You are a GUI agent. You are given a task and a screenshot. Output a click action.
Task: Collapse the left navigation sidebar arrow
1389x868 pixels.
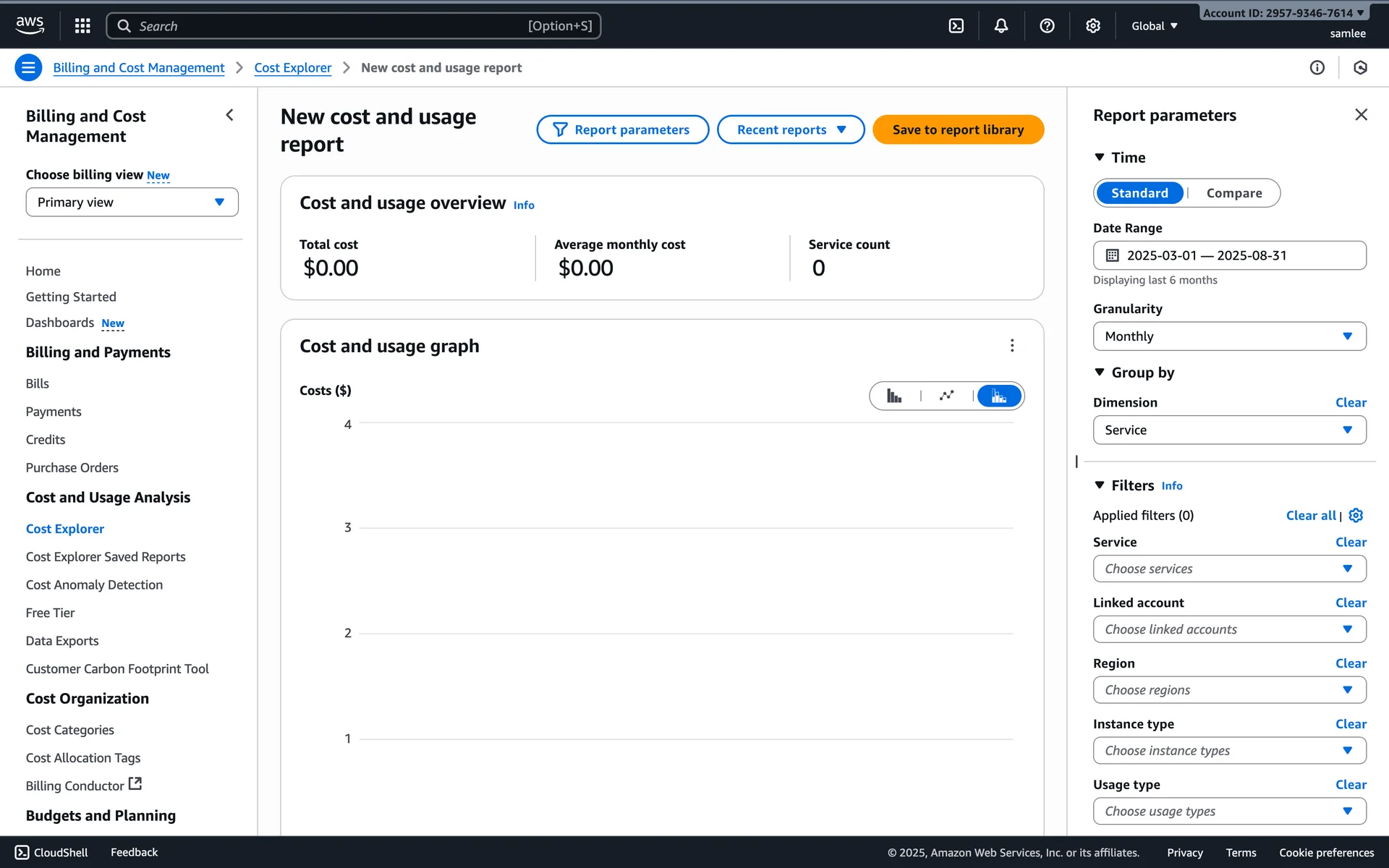click(x=229, y=115)
